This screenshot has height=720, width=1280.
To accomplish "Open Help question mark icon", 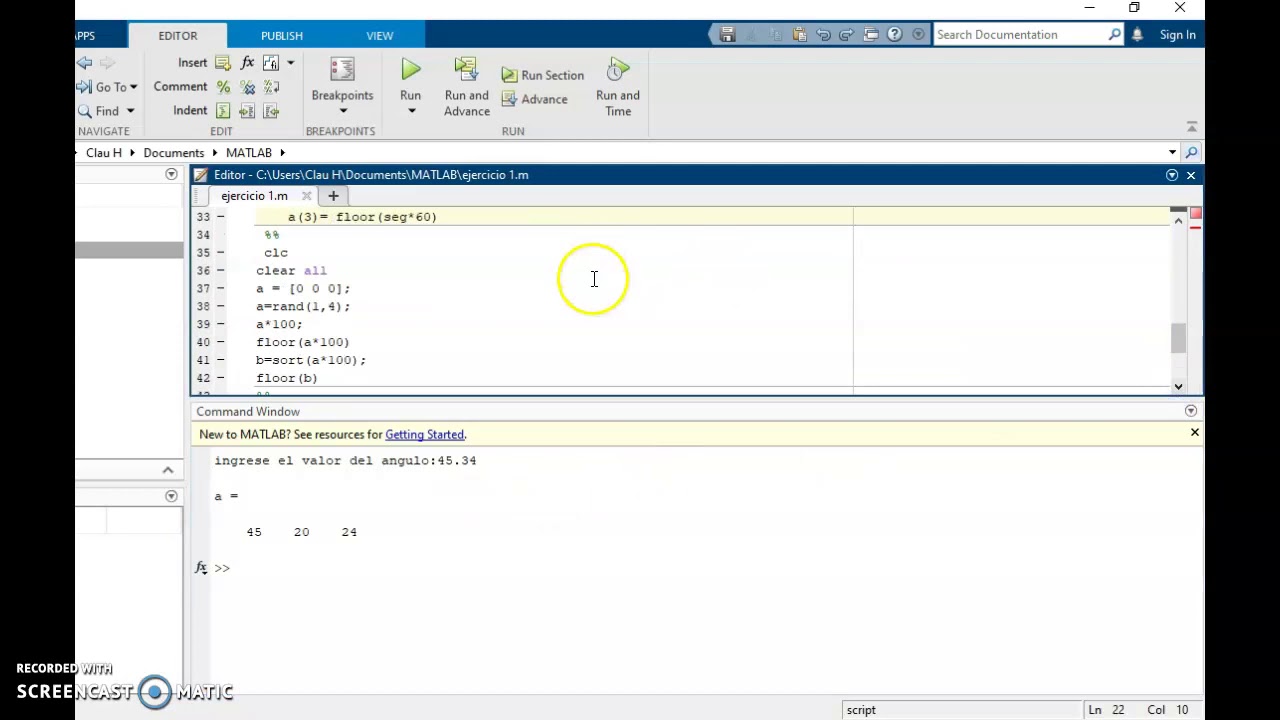I will point(895,35).
